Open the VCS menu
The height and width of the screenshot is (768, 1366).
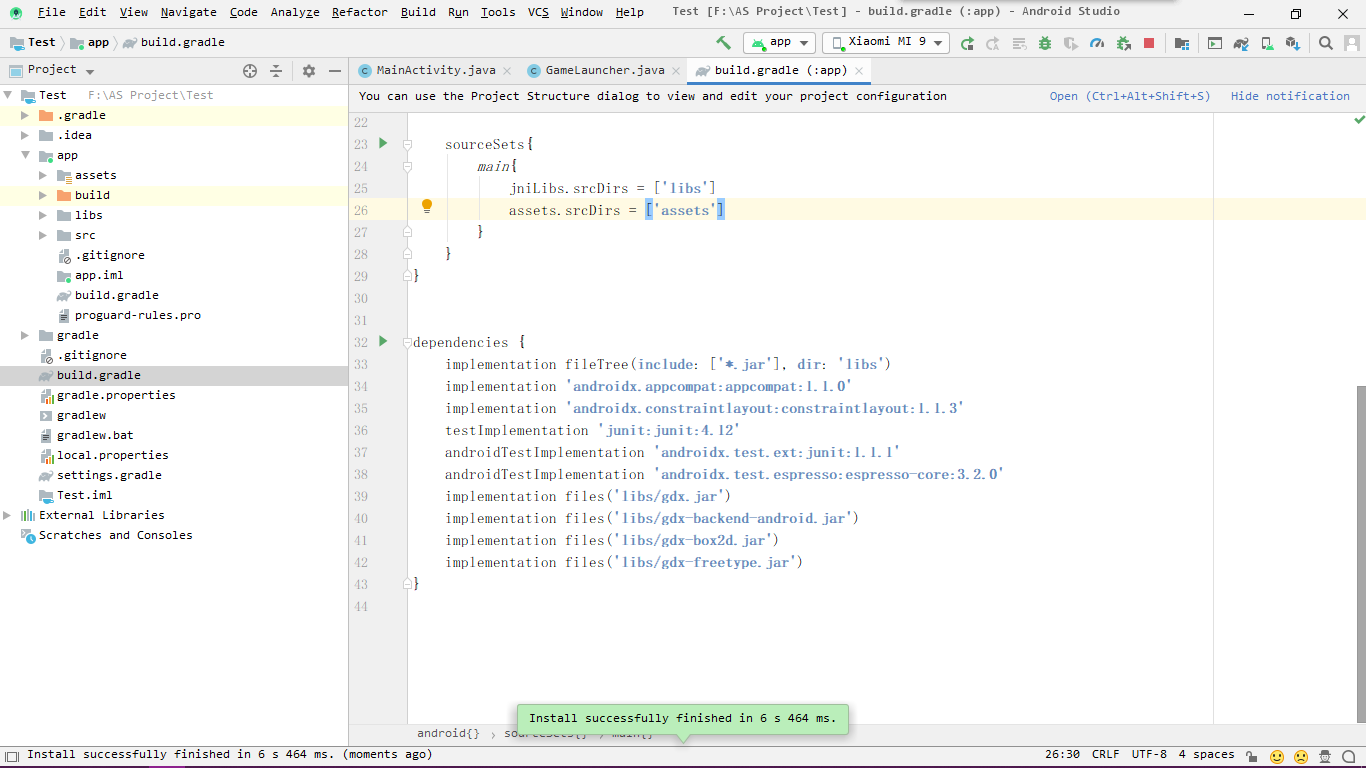538,12
